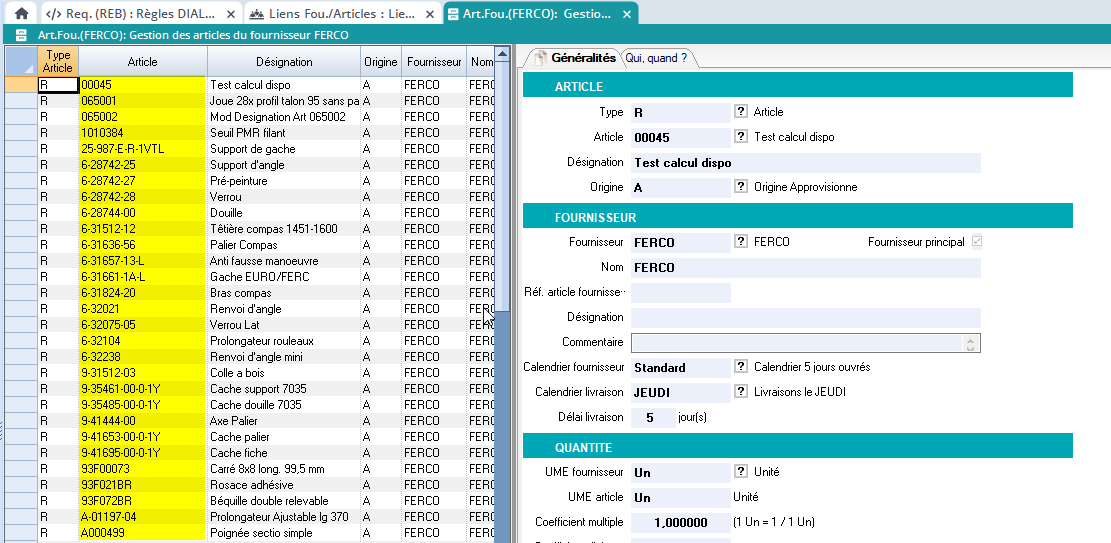1111x543 pixels.
Task: Click the Origine field lookup icon
Action: pos(741,187)
